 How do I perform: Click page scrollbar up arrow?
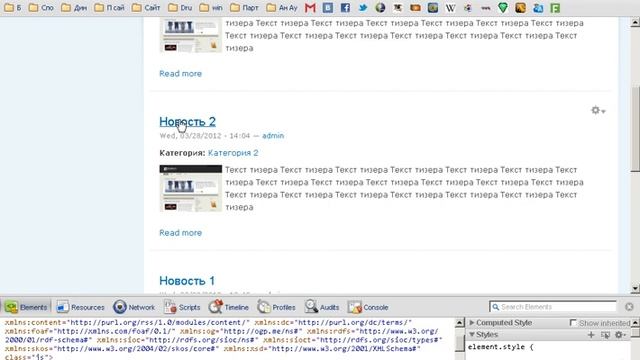pyautogui.click(x=635, y=22)
